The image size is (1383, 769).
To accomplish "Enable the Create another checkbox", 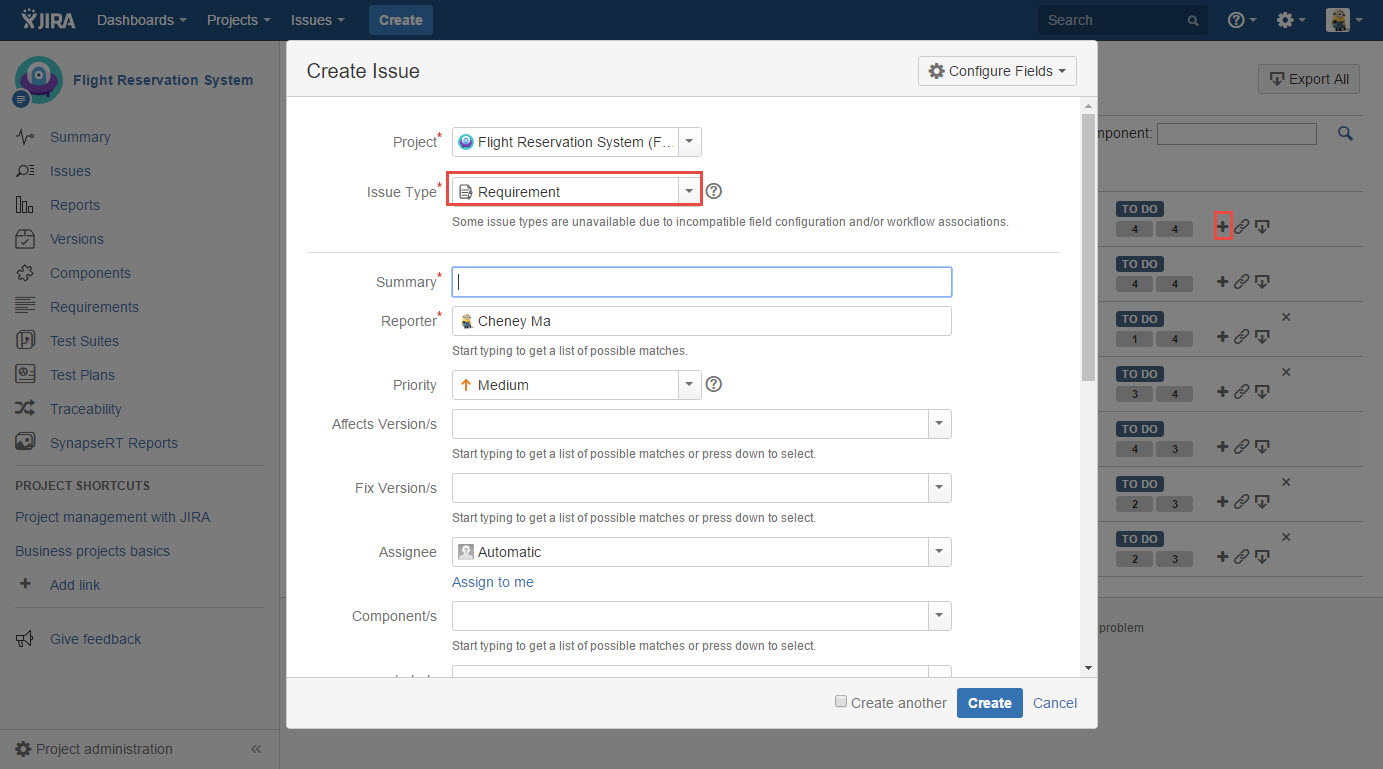I will point(841,702).
